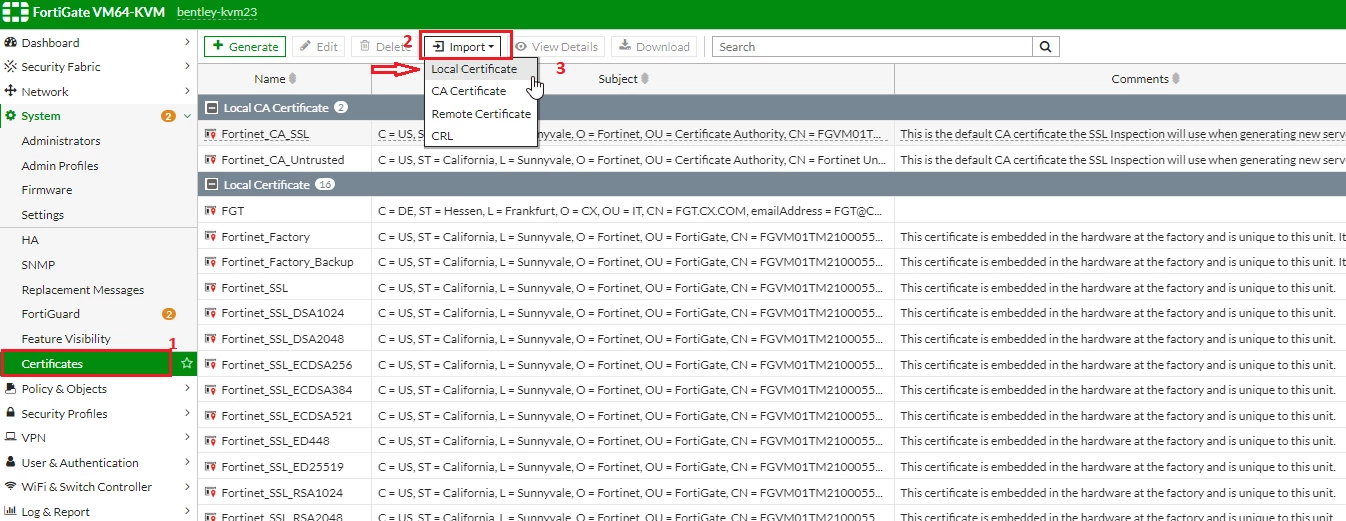1346x521 pixels.
Task: Expand the Network menu chevron
Action: (187, 92)
